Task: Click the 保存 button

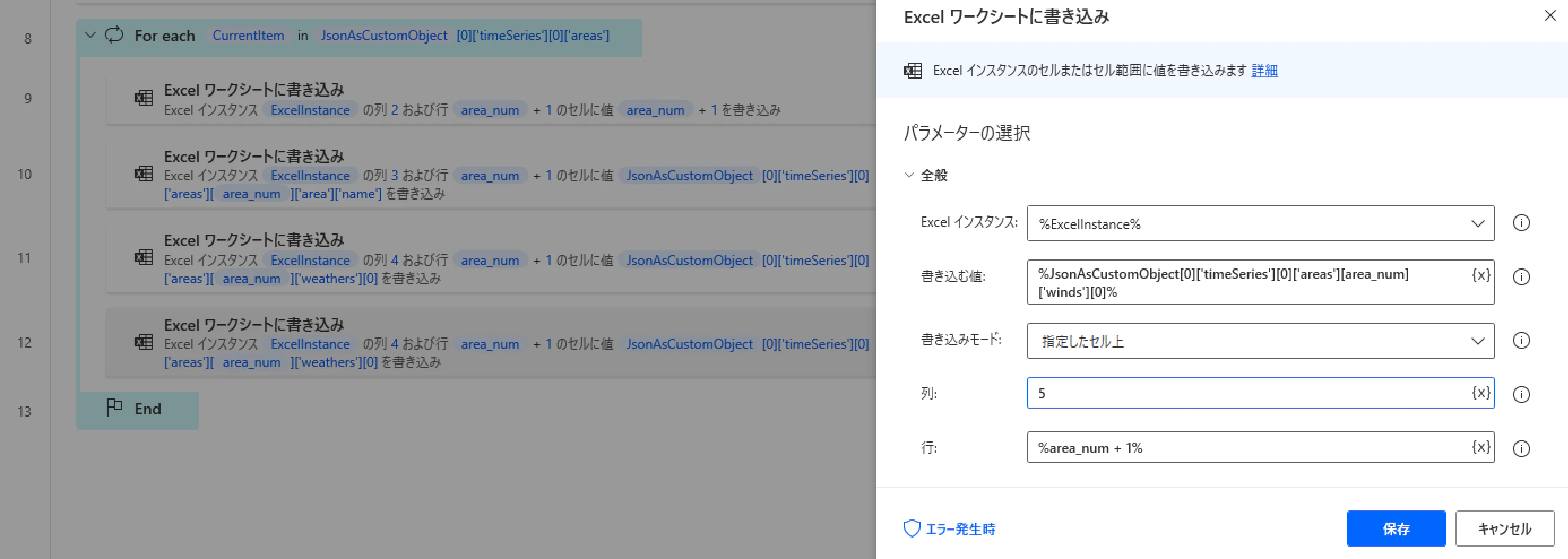Action: click(1396, 528)
